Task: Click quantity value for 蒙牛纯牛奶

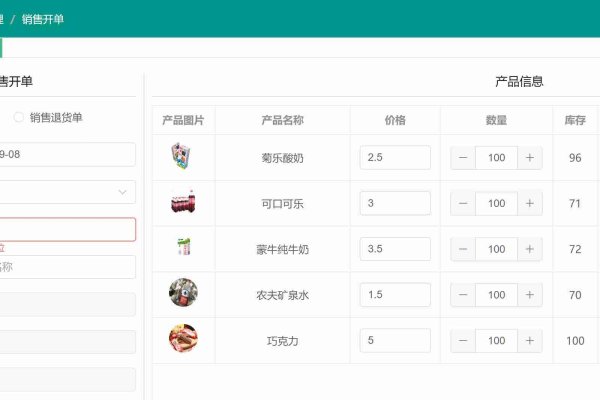Action: (x=496, y=249)
